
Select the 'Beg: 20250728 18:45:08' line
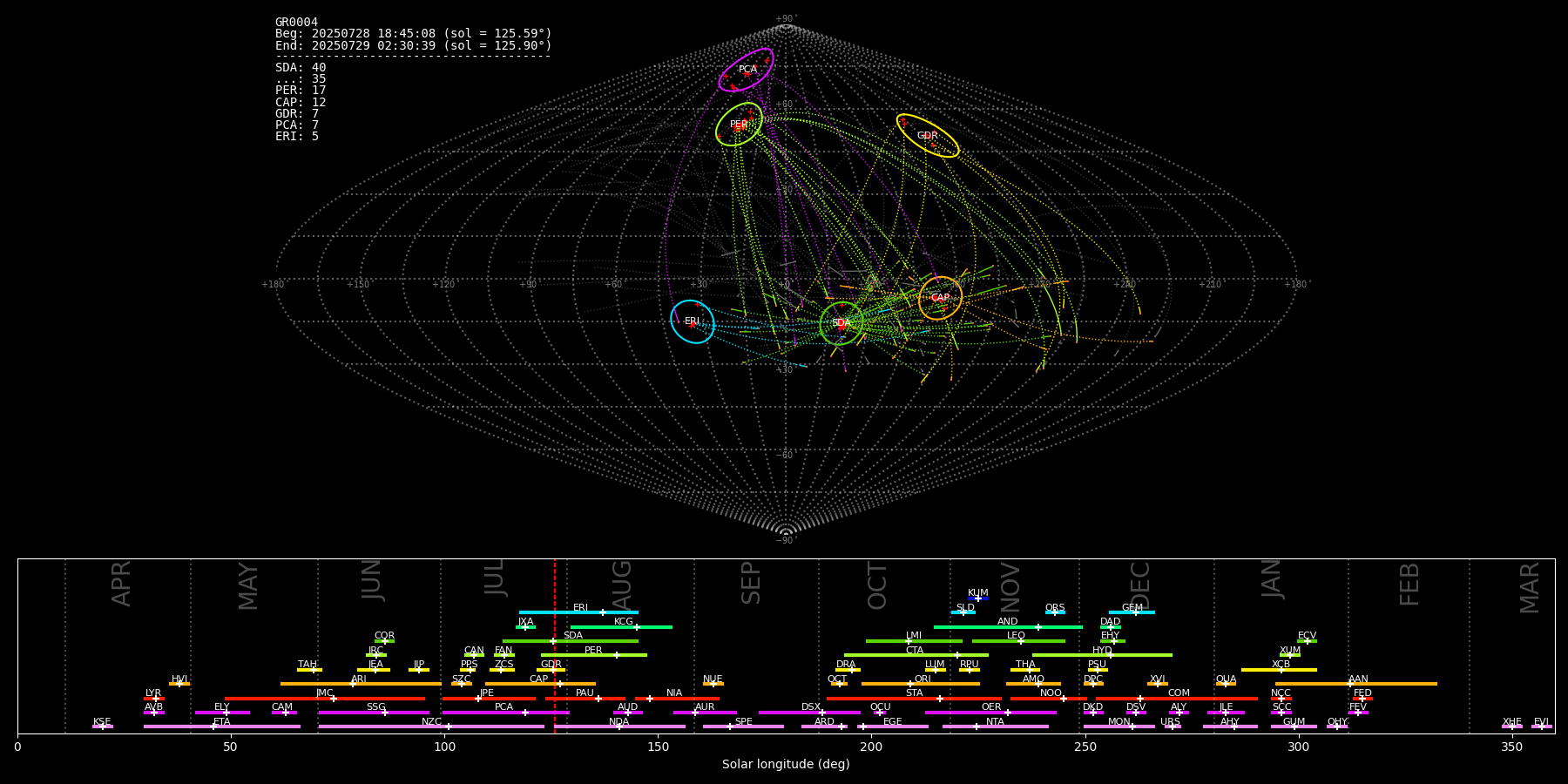coord(414,34)
